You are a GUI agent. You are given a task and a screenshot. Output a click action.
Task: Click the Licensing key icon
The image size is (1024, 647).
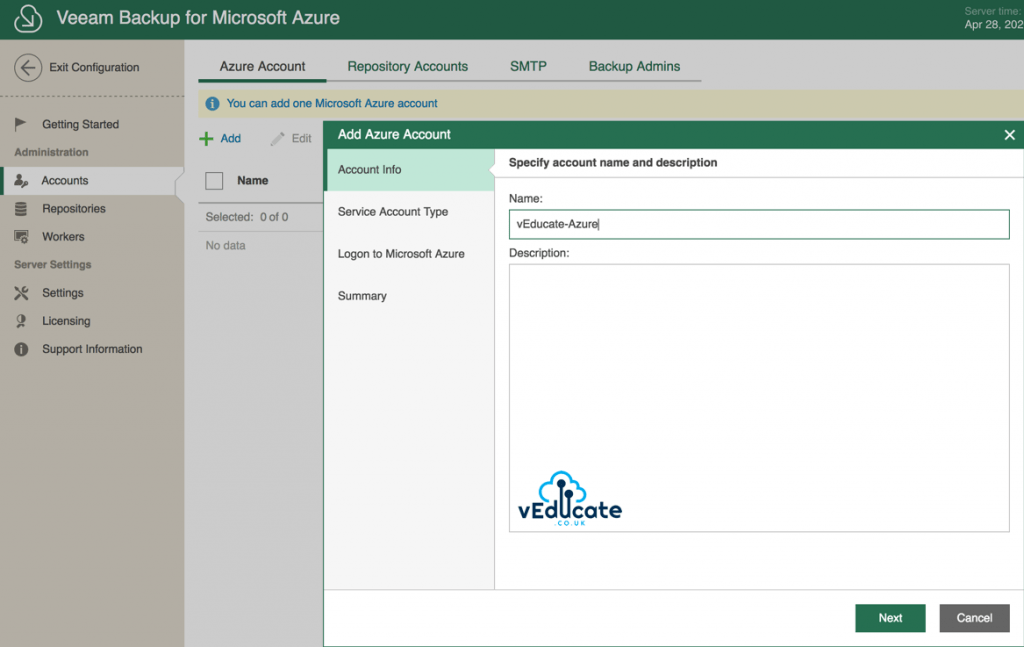pyautogui.click(x=23, y=320)
